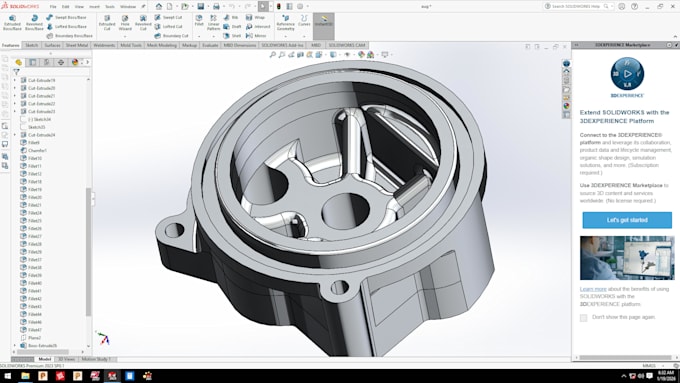Expand the Cut-Extrude19 tree node
The width and height of the screenshot is (680, 383).
15,80
